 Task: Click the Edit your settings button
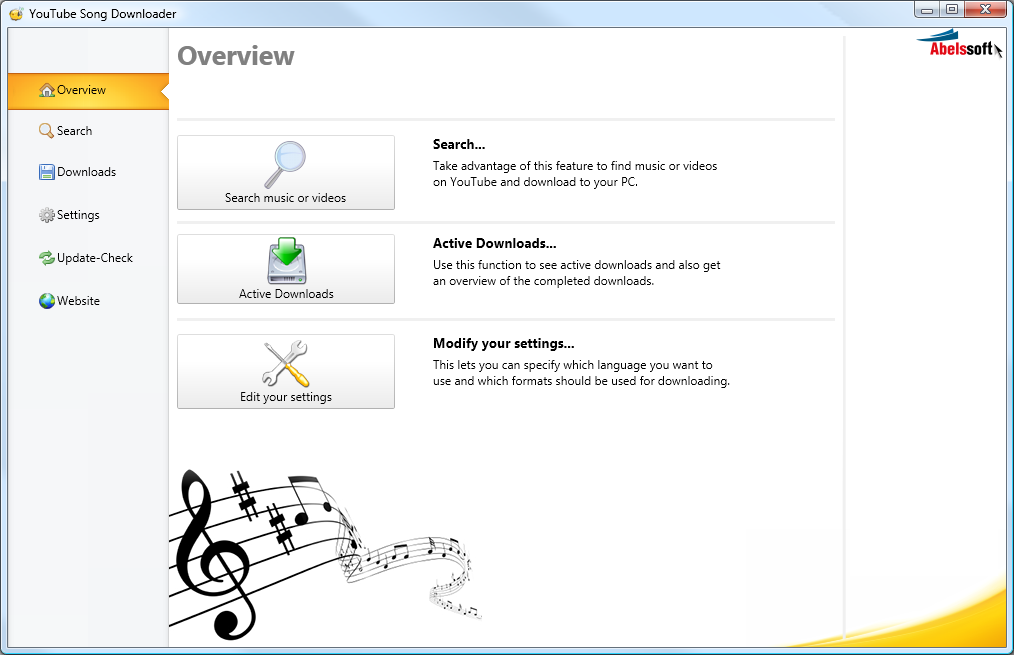coord(286,371)
